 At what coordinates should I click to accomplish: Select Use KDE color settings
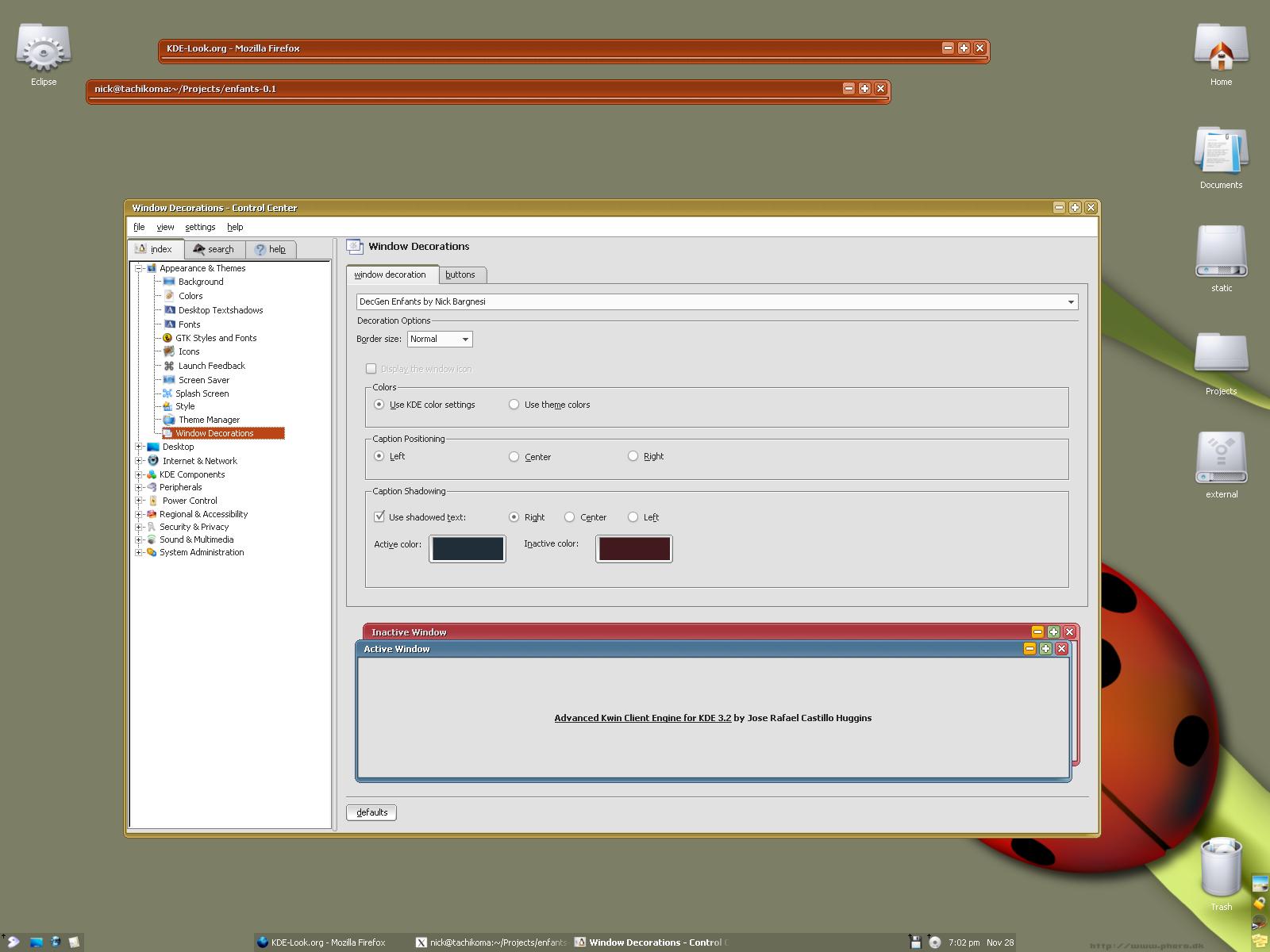pos(425,405)
